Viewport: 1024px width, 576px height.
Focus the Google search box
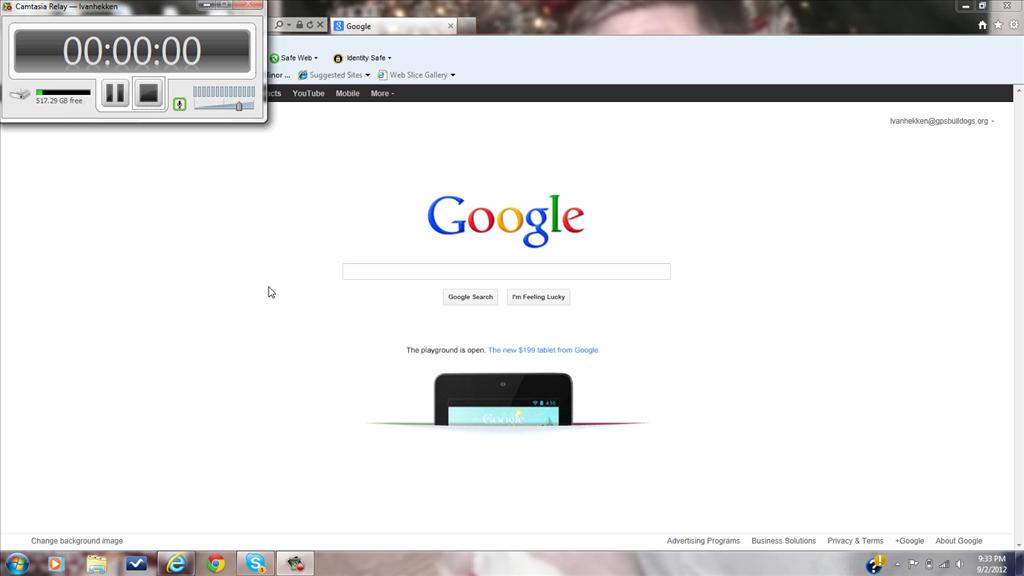506,271
